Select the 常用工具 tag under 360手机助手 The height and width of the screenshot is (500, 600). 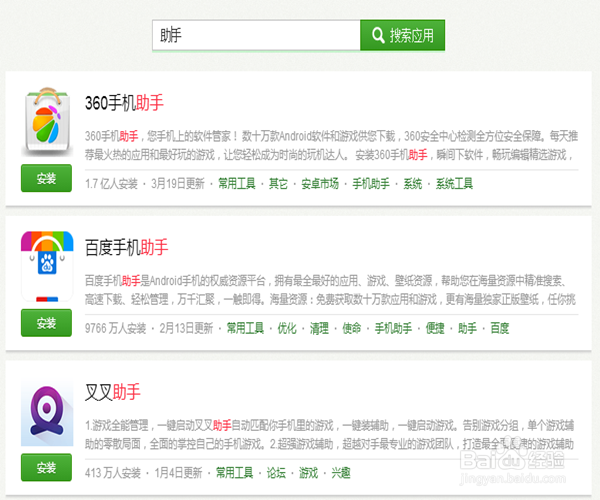click(x=237, y=184)
